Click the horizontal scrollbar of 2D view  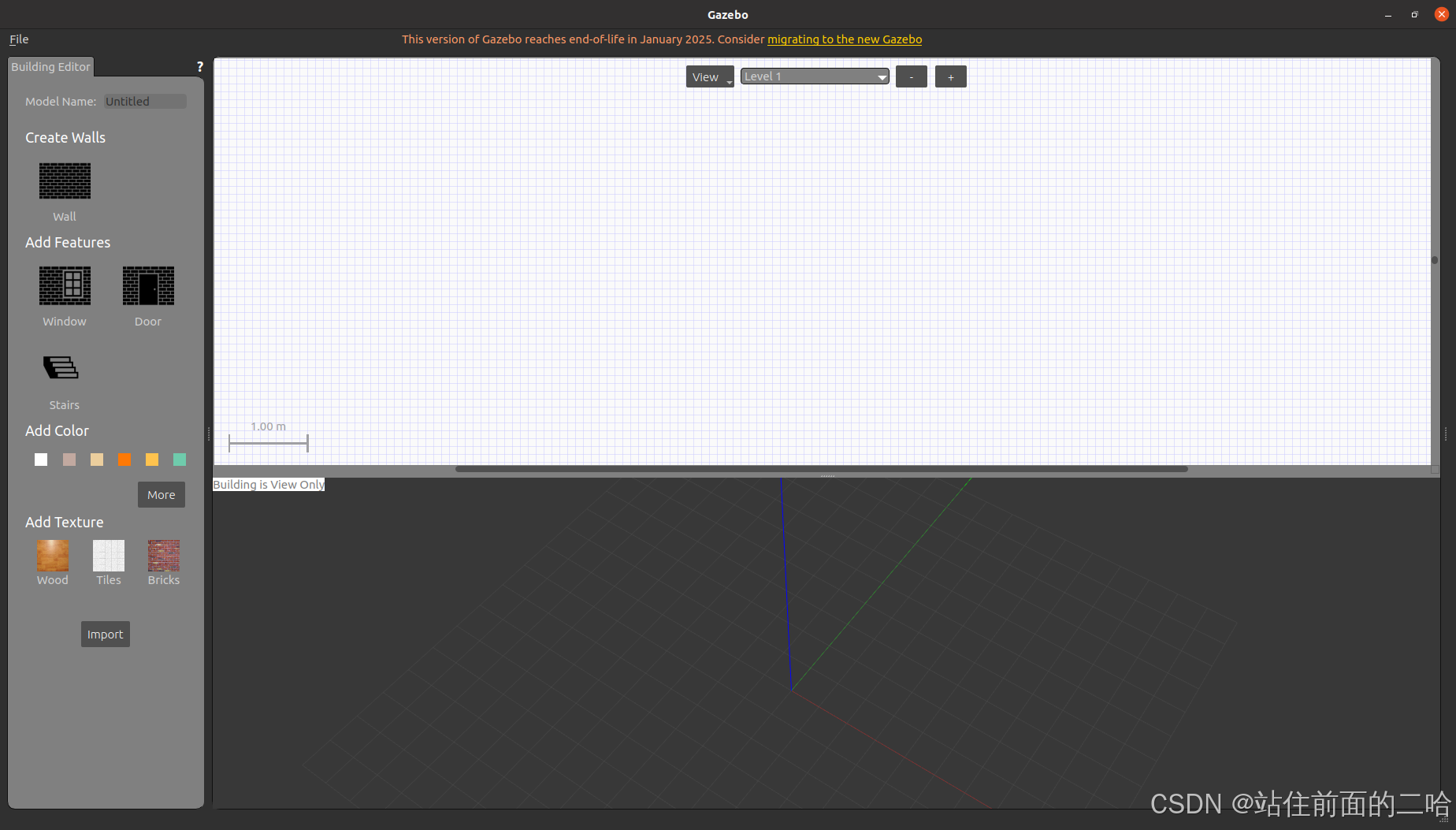[822, 469]
